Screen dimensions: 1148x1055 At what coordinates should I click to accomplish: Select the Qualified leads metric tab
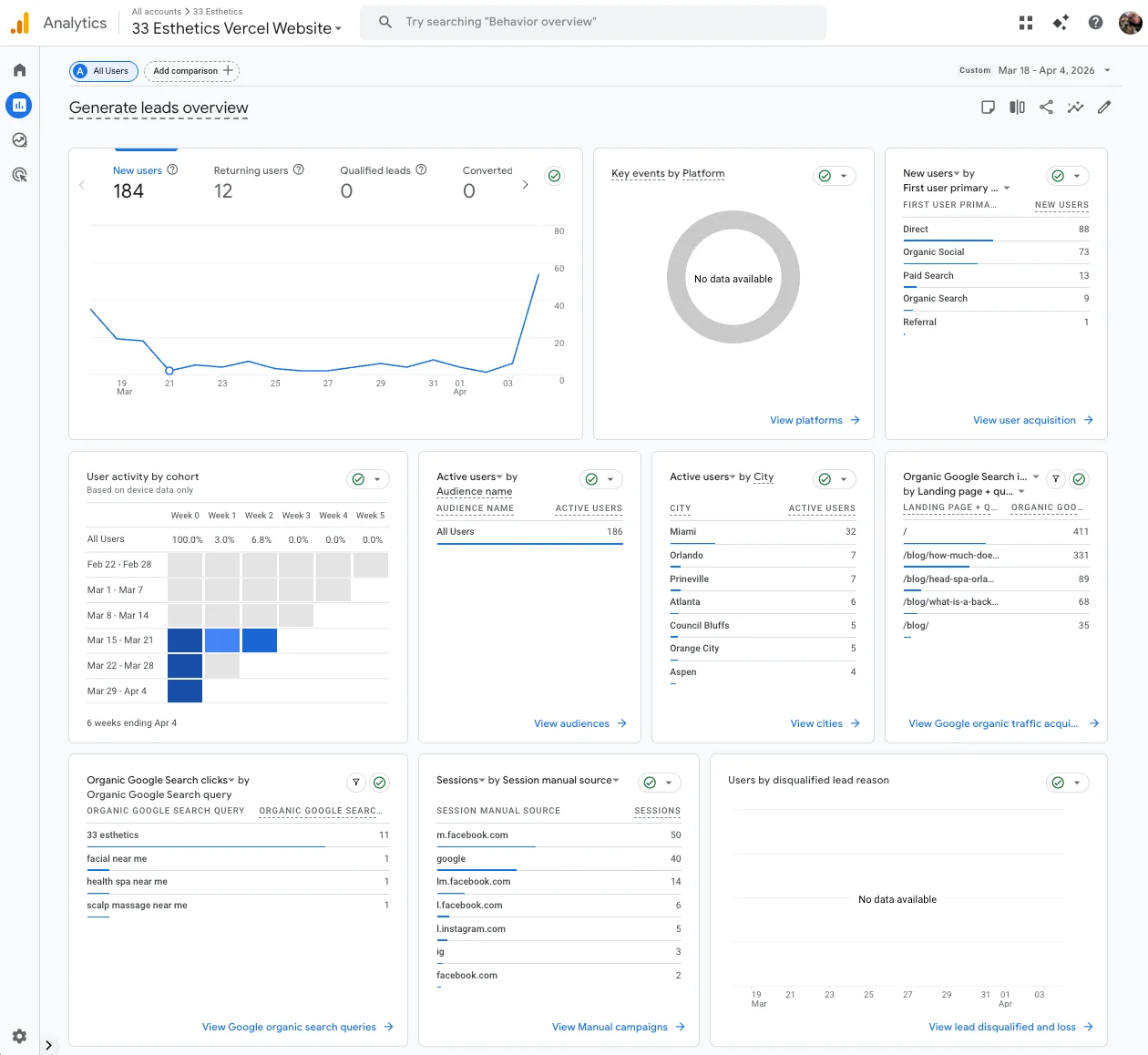click(375, 169)
